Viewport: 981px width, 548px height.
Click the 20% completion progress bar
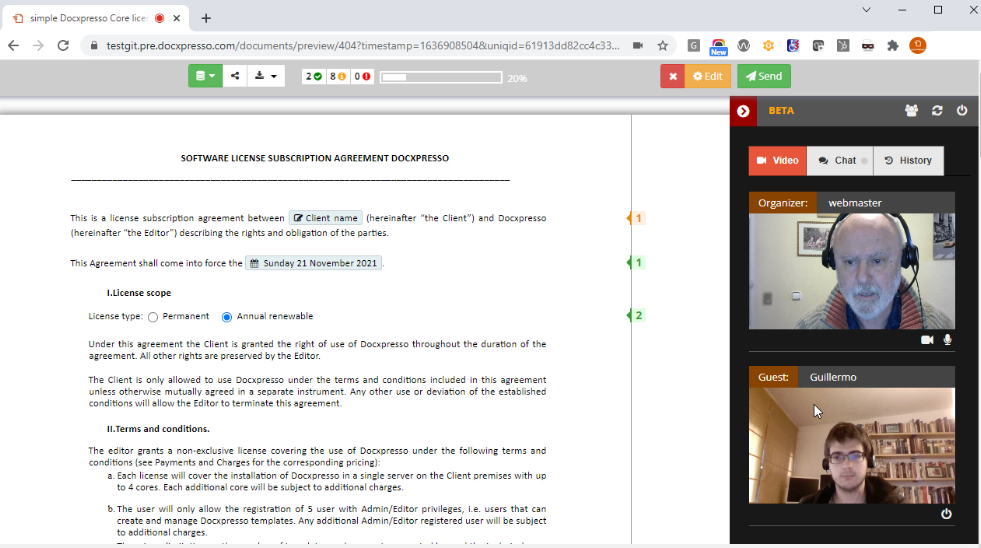click(x=441, y=78)
